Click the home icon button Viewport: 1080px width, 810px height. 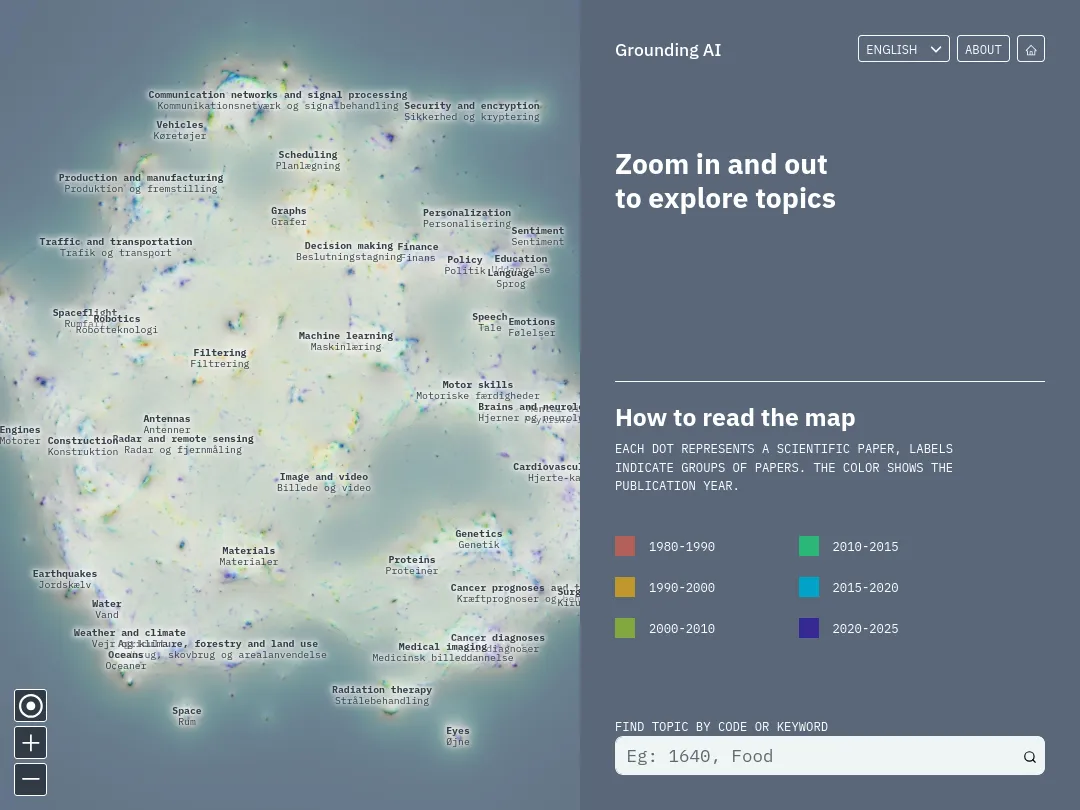click(1031, 49)
